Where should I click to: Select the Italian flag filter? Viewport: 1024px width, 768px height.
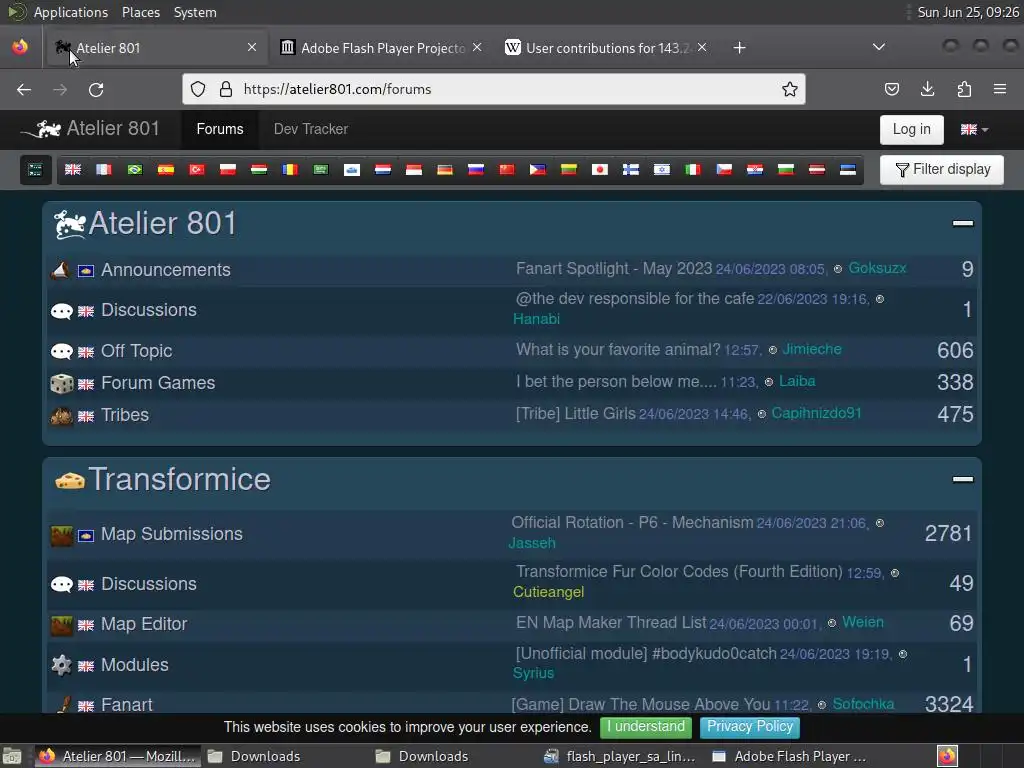coord(693,170)
